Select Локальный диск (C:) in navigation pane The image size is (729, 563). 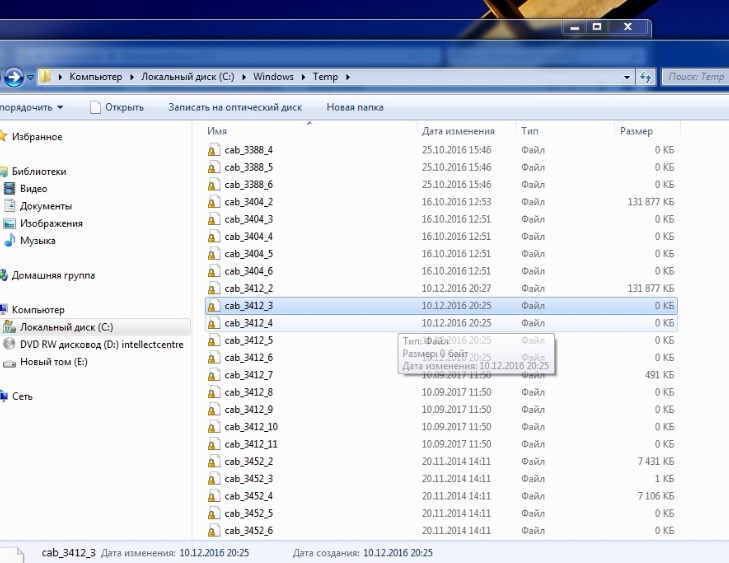click(x=66, y=327)
